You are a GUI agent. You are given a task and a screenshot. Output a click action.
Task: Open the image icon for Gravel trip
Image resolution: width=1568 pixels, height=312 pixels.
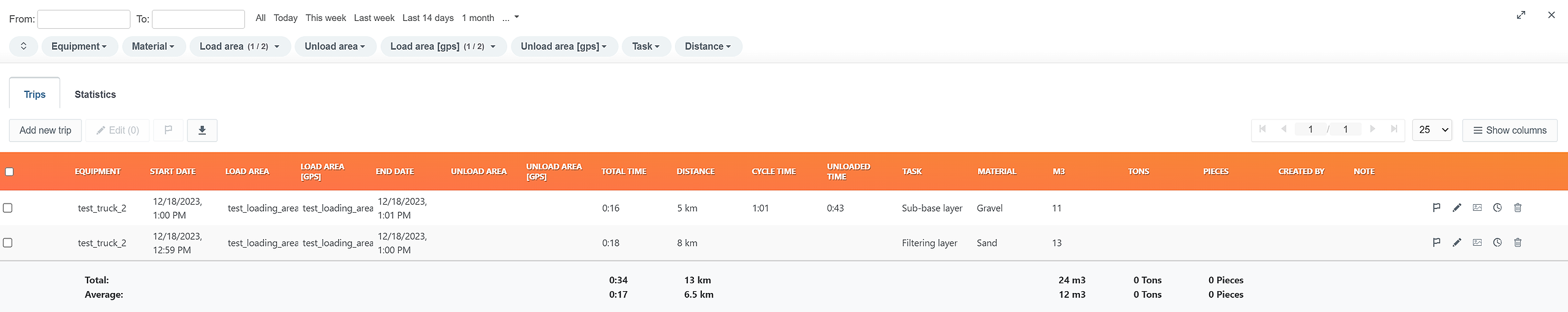[x=1477, y=208]
